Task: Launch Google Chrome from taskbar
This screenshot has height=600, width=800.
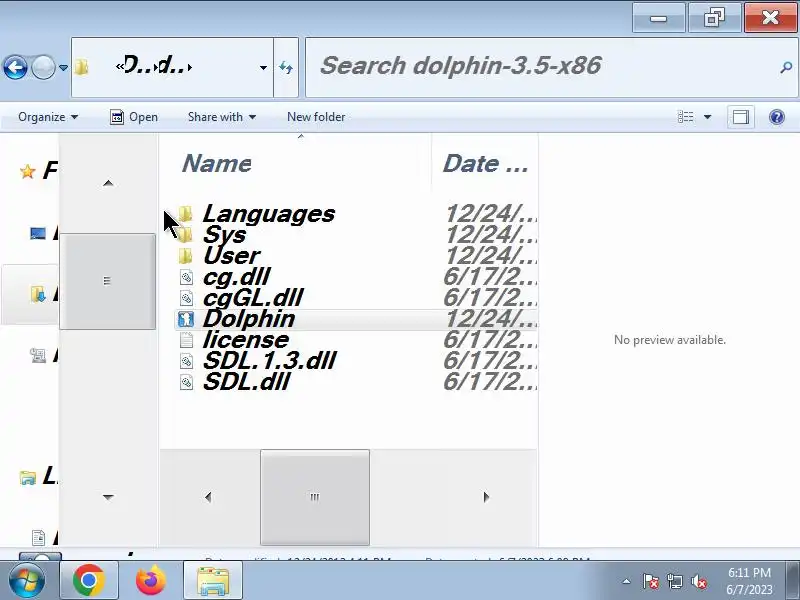Action: click(x=89, y=580)
